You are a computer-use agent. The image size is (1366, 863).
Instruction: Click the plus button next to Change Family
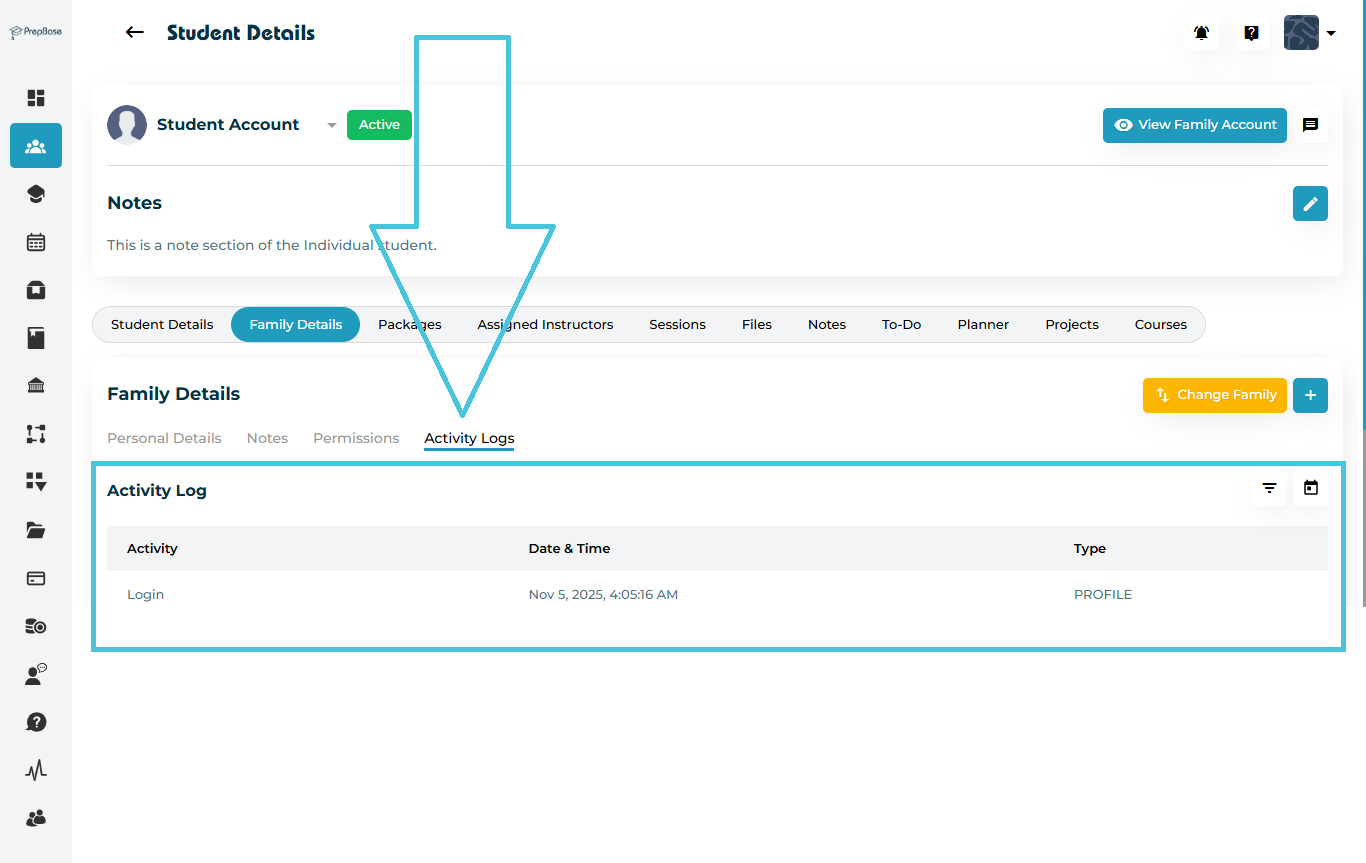click(1310, 395)
